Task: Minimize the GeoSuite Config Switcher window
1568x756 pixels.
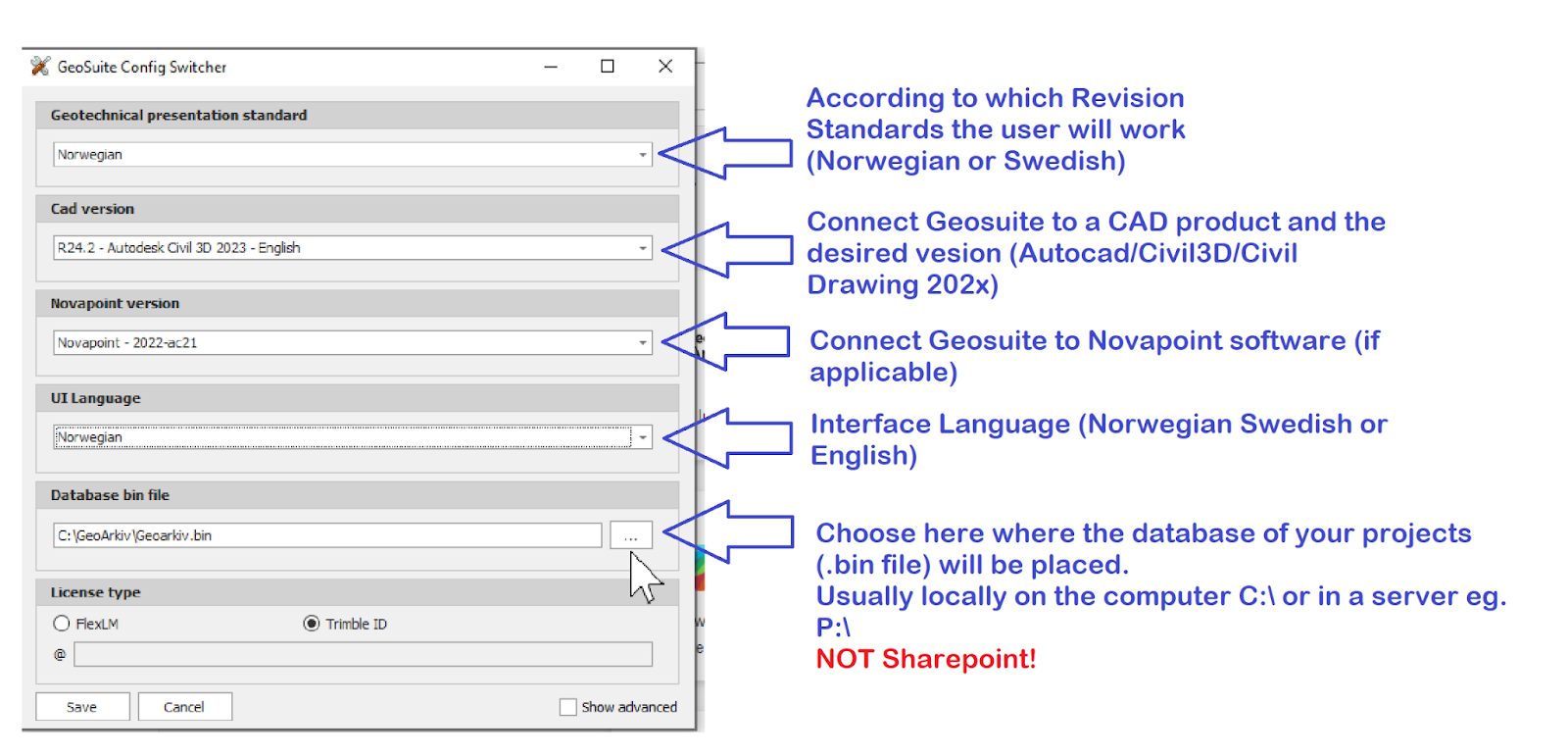Action: (551, 67)
